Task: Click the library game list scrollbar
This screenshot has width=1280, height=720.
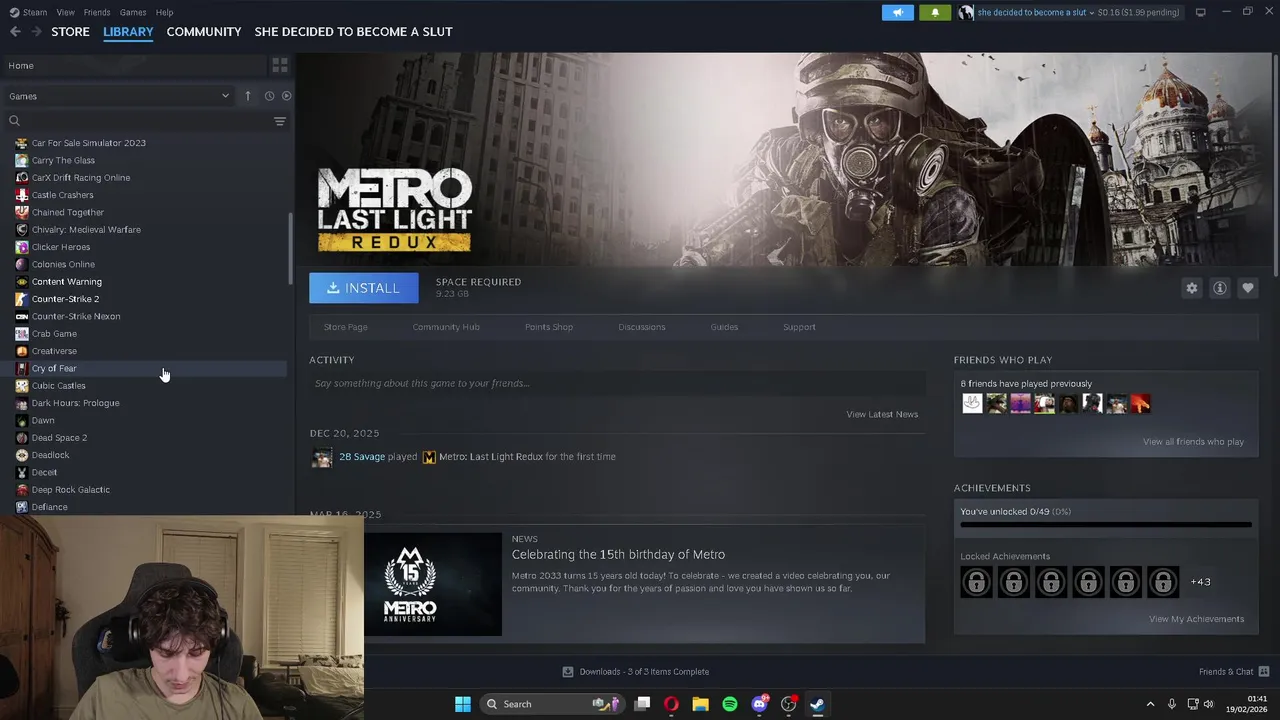Action: tap(291, 248)
